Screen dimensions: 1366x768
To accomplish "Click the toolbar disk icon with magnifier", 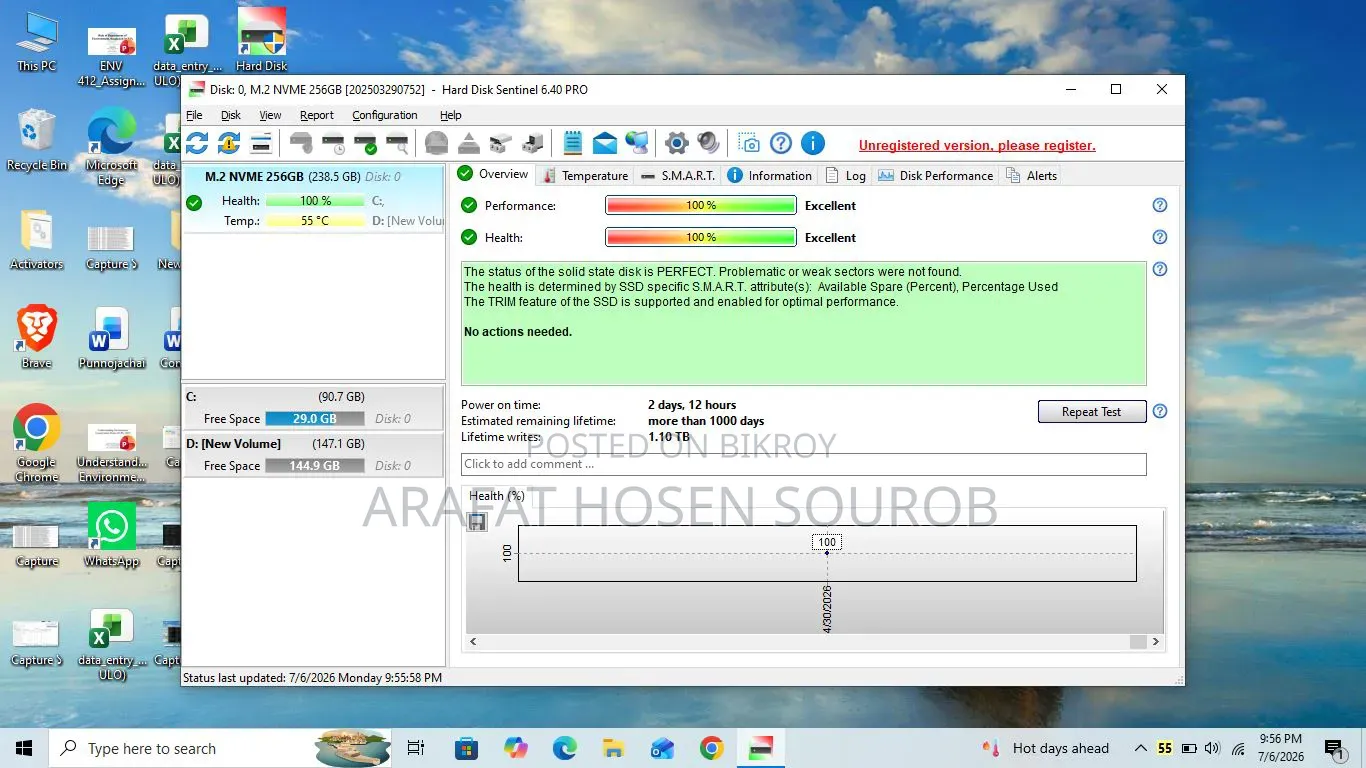I will click(397, 143).
